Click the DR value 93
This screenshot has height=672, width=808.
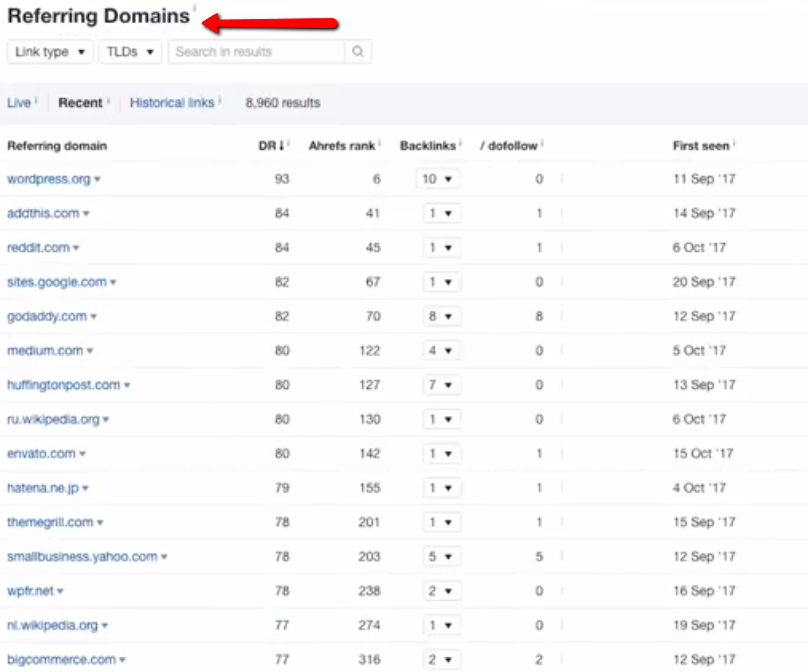click(x=282, y=179)
